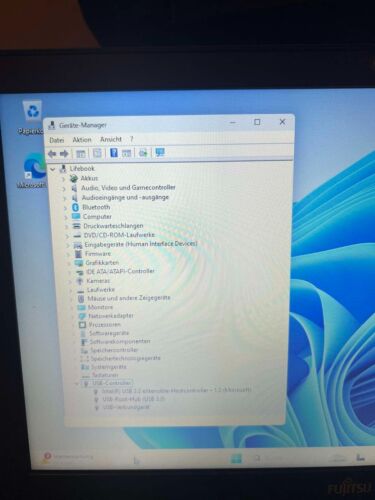
Task: Minimize the Geräte-Manager window
Action: click(233, 123)
